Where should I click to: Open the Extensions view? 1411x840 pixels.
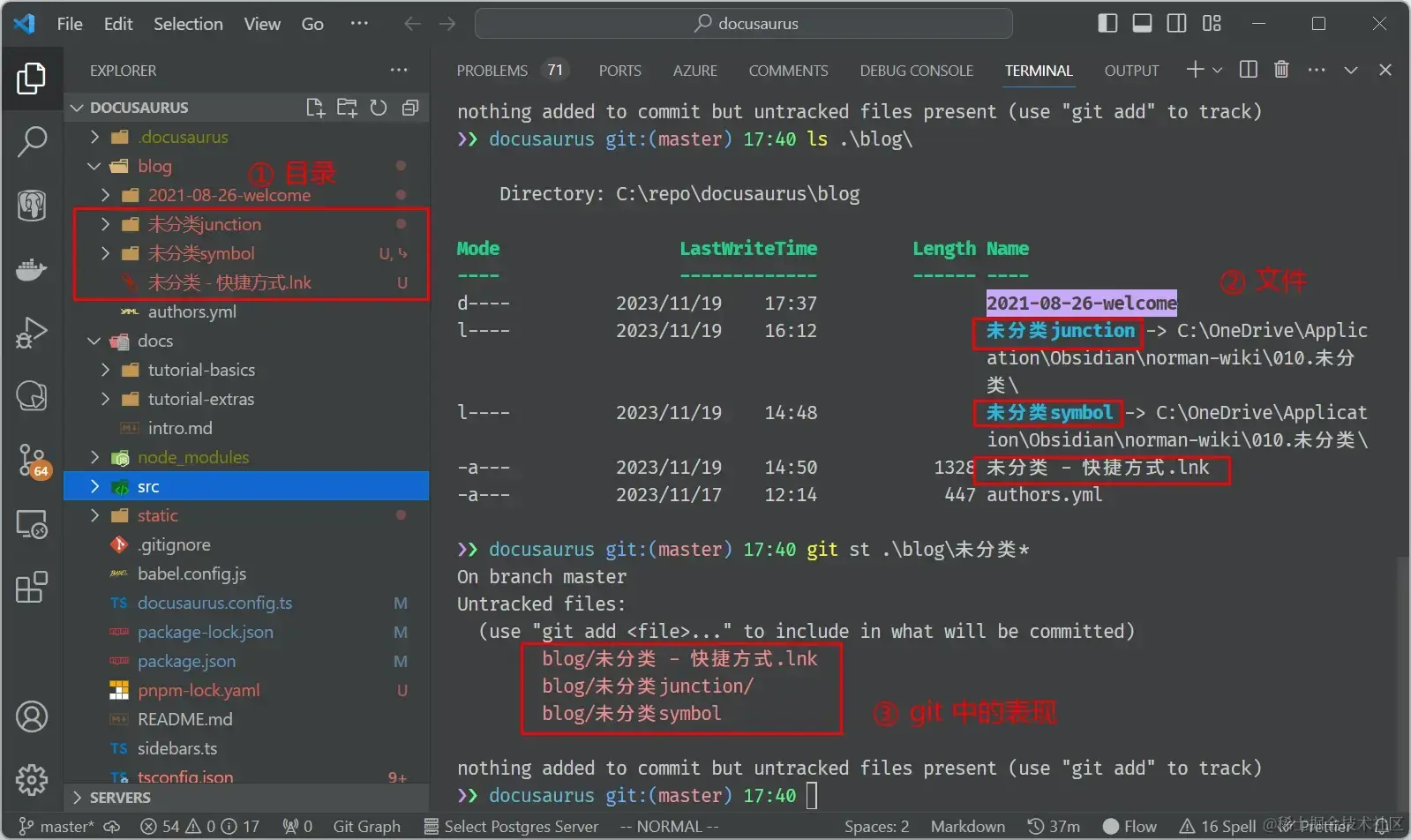click(x=32, y=587)
